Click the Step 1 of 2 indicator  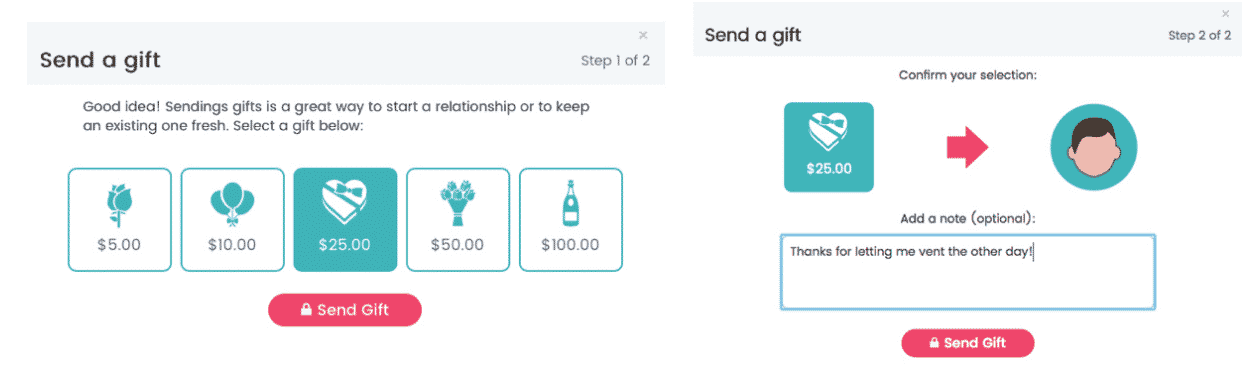(616, 61)
